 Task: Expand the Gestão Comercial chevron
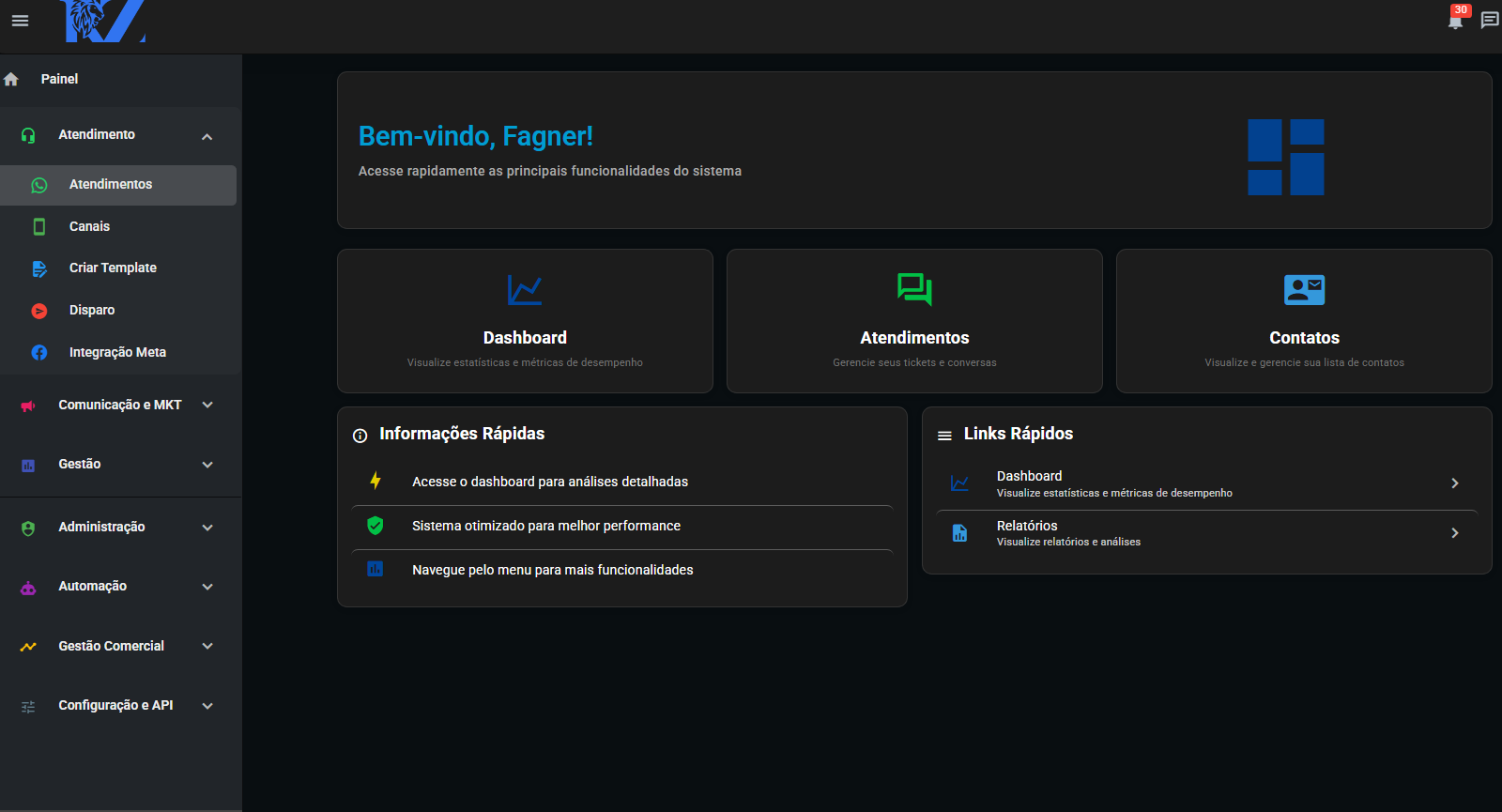[x=207, y=646]
